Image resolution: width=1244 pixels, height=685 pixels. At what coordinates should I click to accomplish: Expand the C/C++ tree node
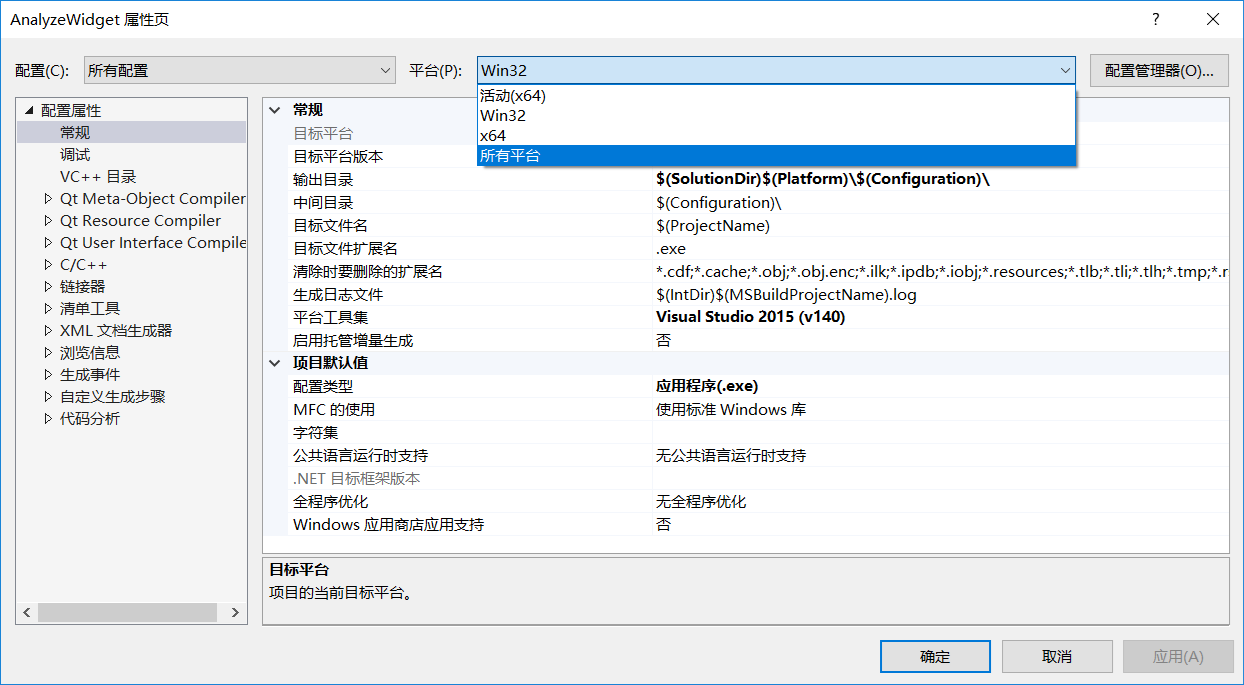[48, 264]
